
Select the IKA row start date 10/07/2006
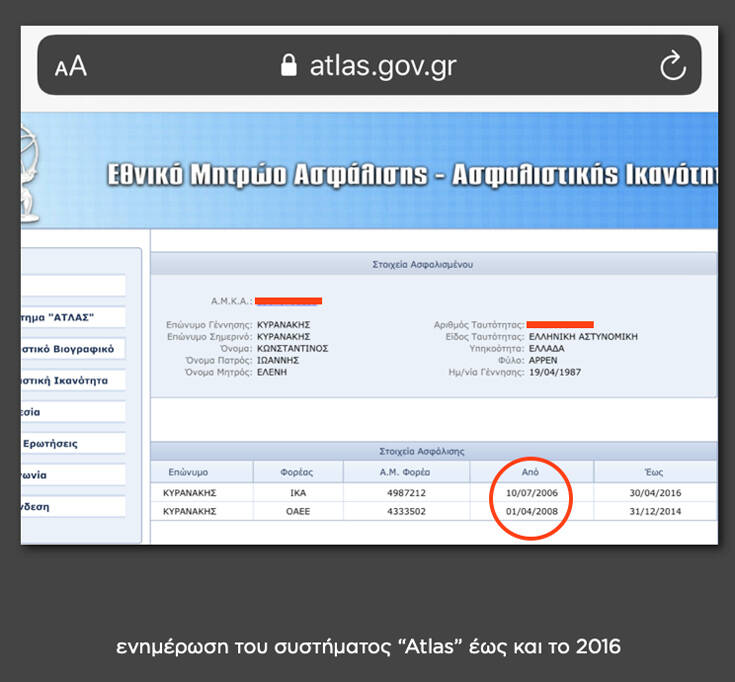tap(531, 493)
